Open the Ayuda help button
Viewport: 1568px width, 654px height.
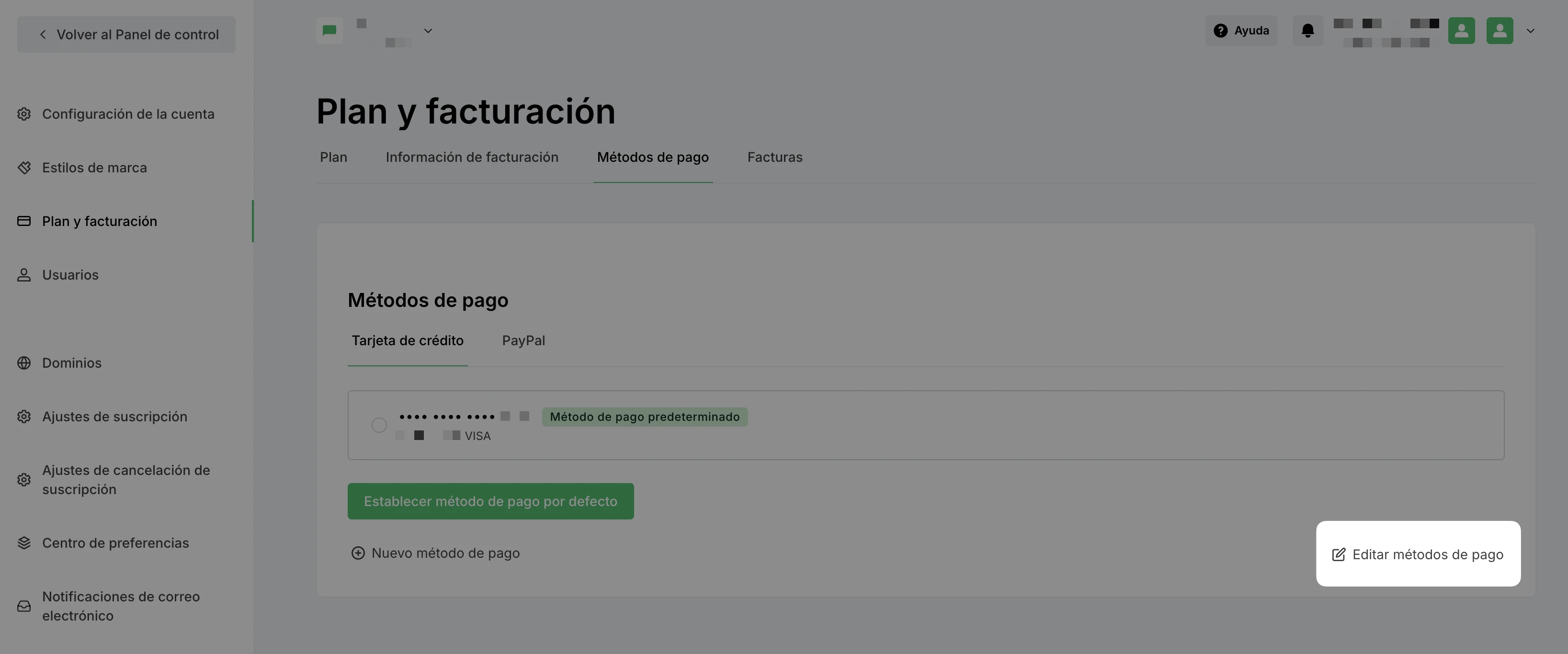pyautogui.click(x=1241, y=31)
